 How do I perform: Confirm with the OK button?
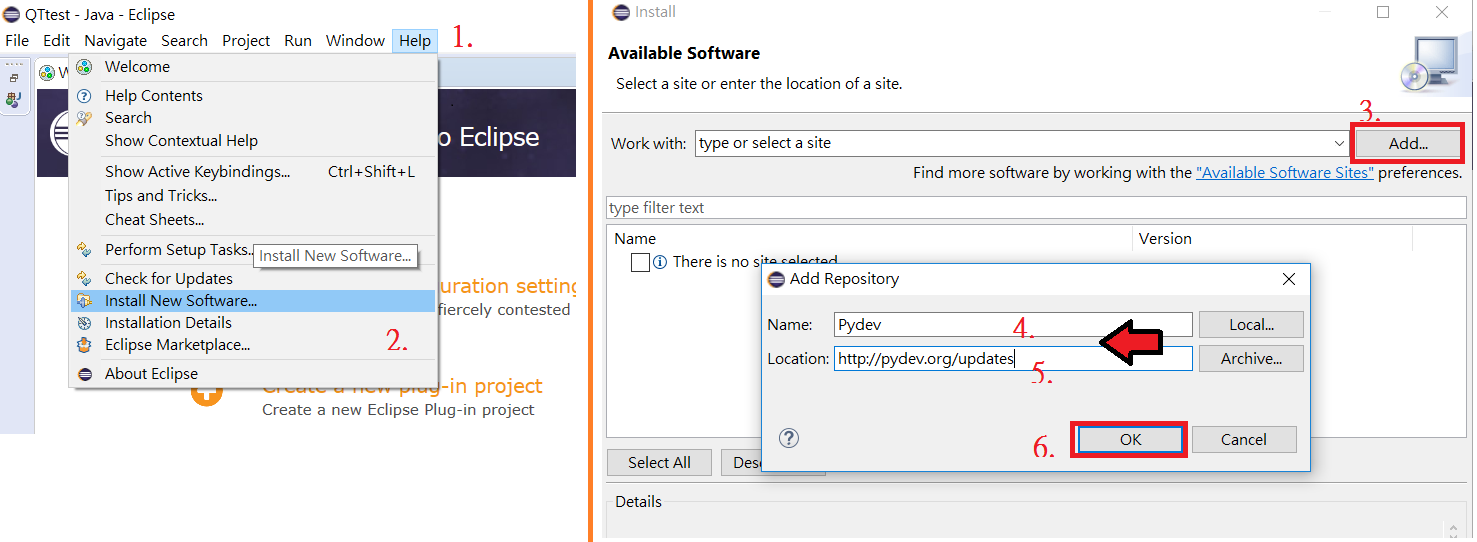pyautogui.click(x=1130, y=440)
